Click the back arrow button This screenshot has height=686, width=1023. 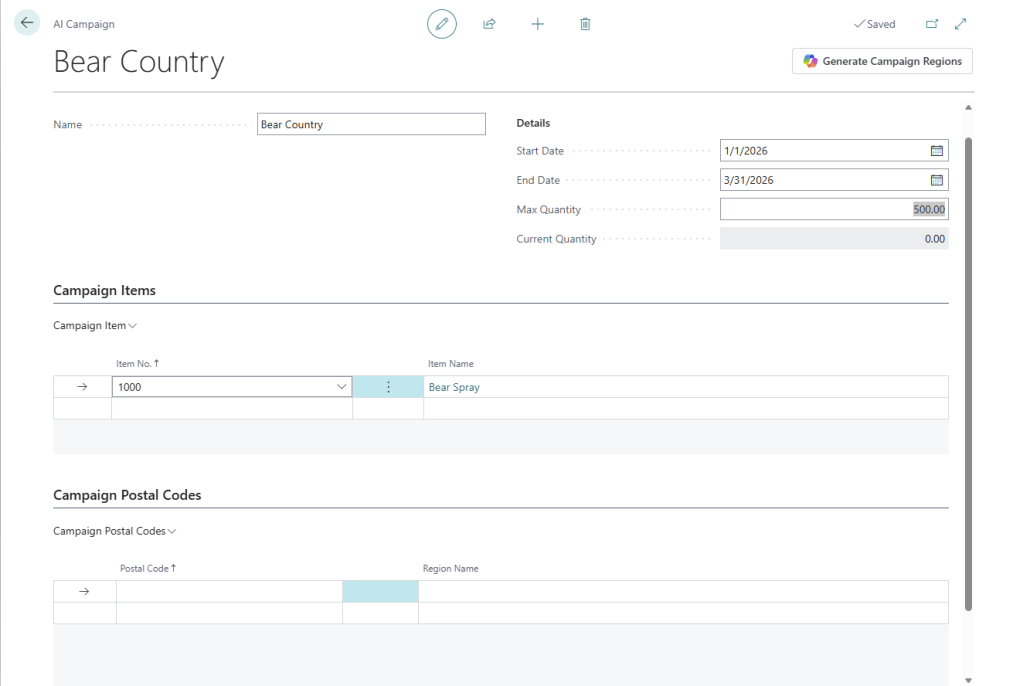(x=27, y=23)
